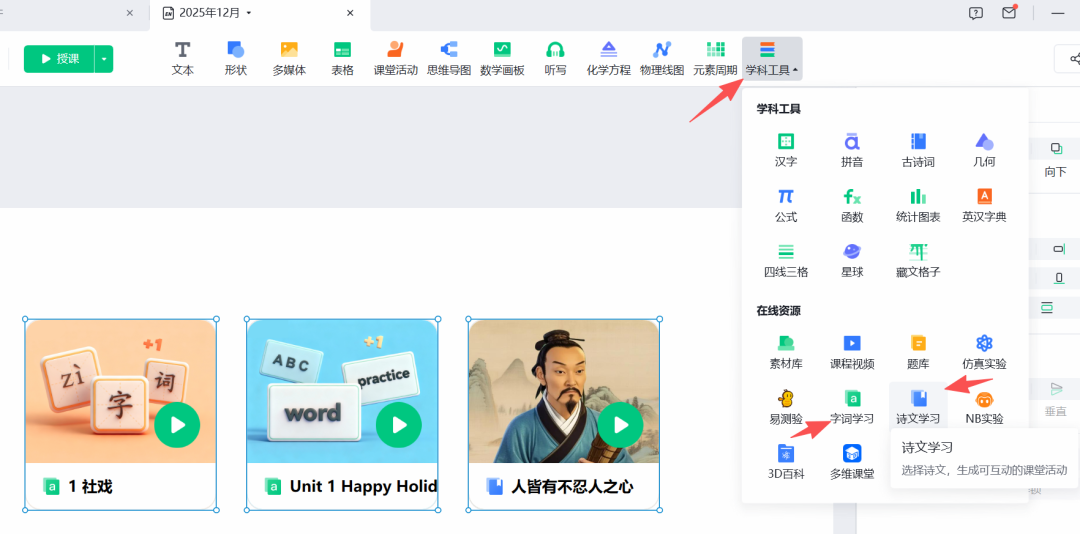This screenshot has height=534, width=1080.
Task: Select the 1 社戏 card title
Action: click(90, 487)
